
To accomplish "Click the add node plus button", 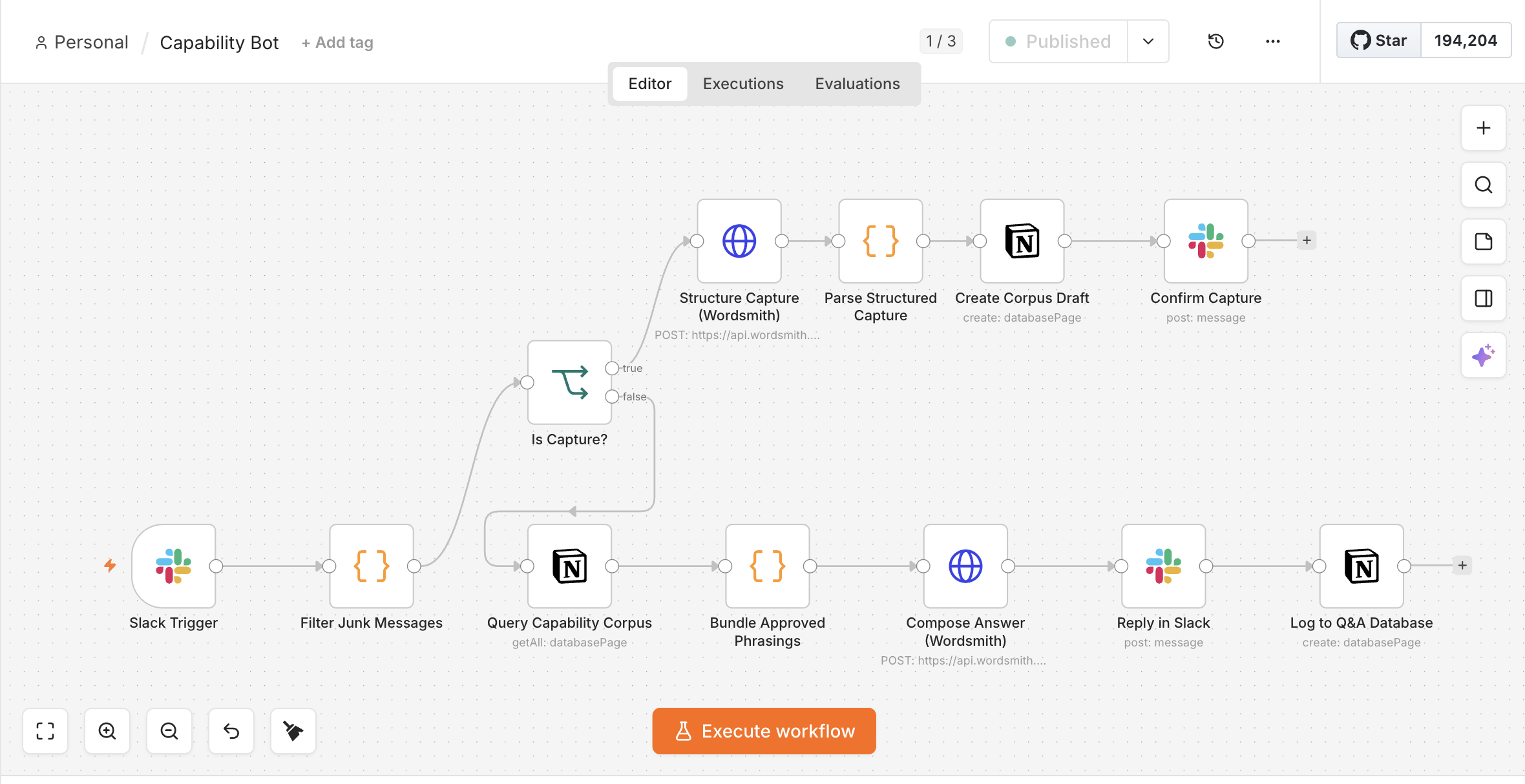I will [1484, 128].
